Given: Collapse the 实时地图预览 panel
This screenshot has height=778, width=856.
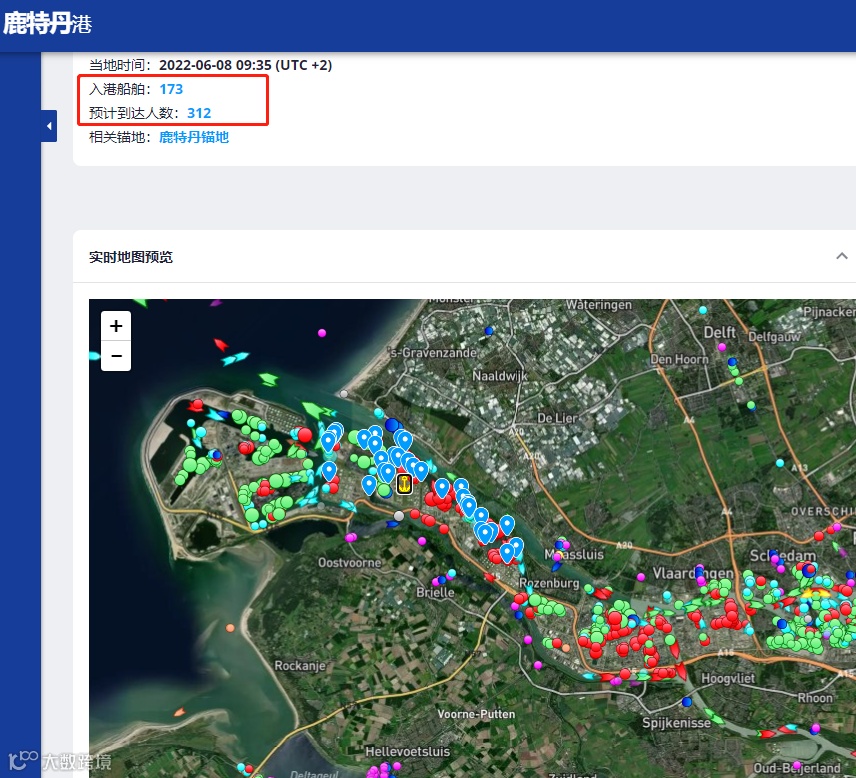Looking at the screenshot, I should [x=841, y=256].
